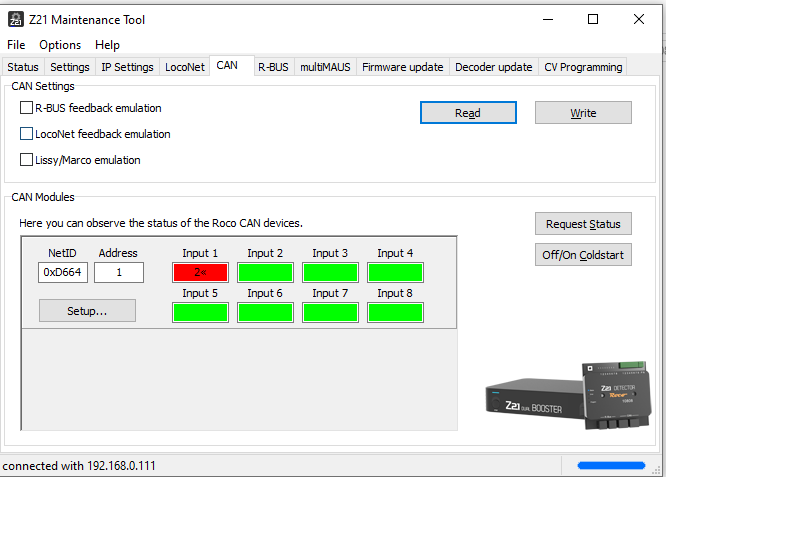Screen dimensions: 785x545
Task: Click the Z21 Booster and Detector image
Action: (x=568, y=395)
